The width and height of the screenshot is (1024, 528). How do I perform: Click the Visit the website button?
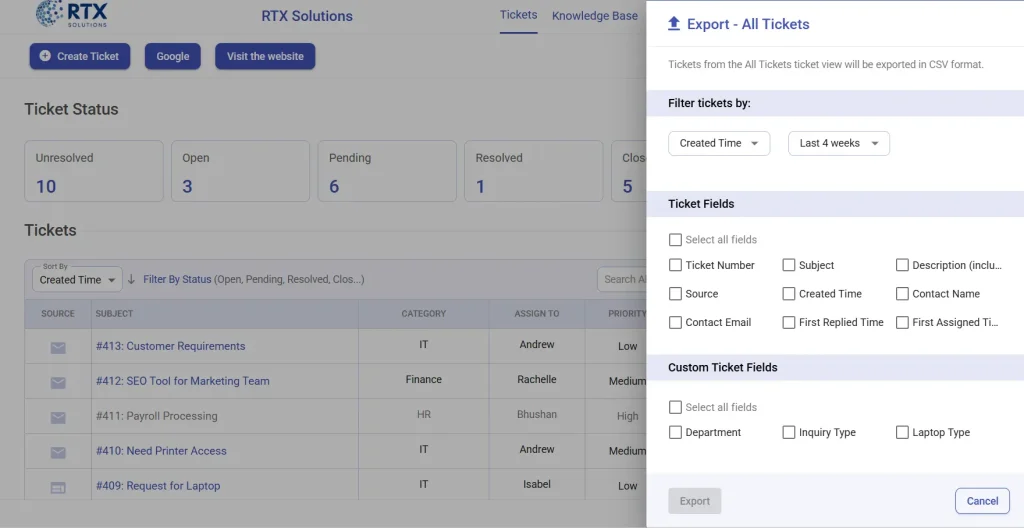pos(265,56)
